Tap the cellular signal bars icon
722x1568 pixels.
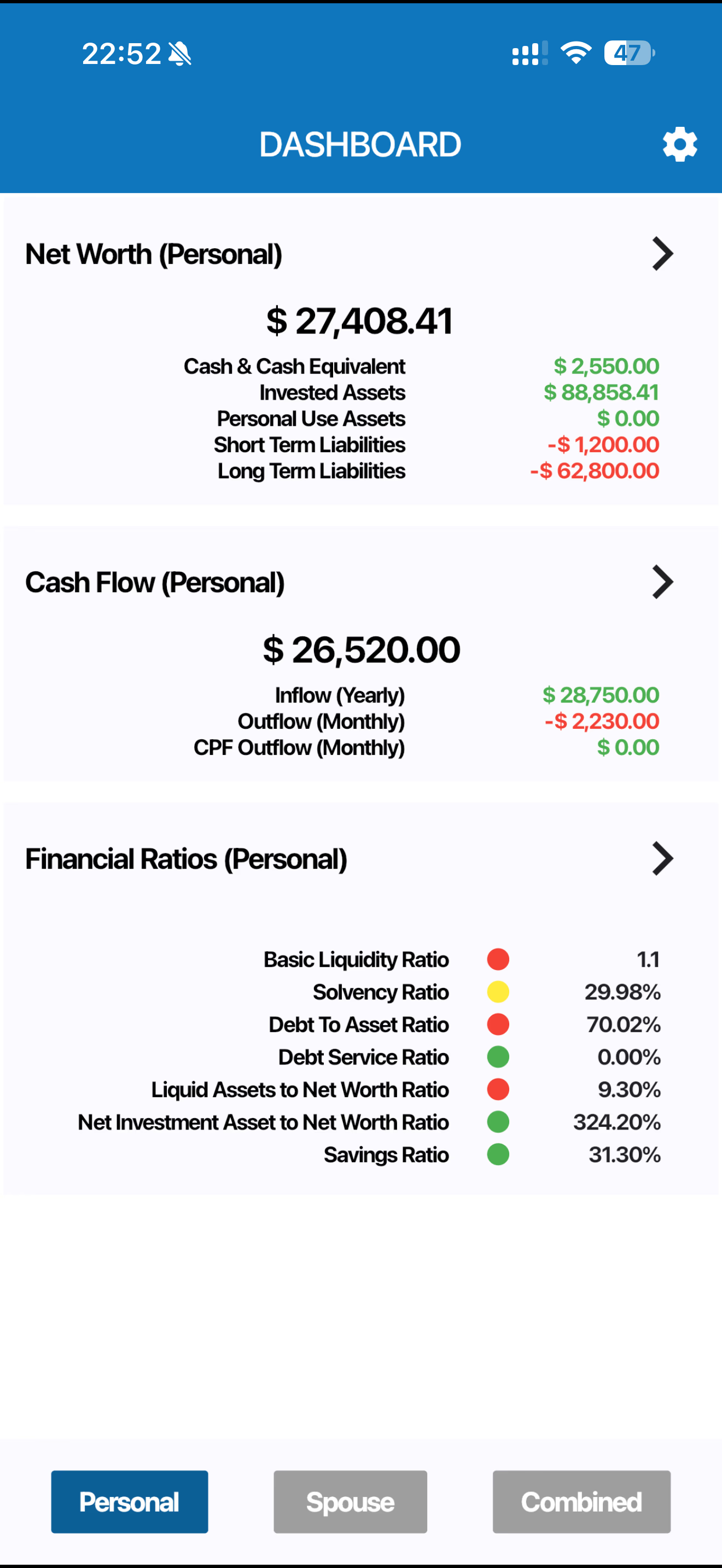(529, 53)
